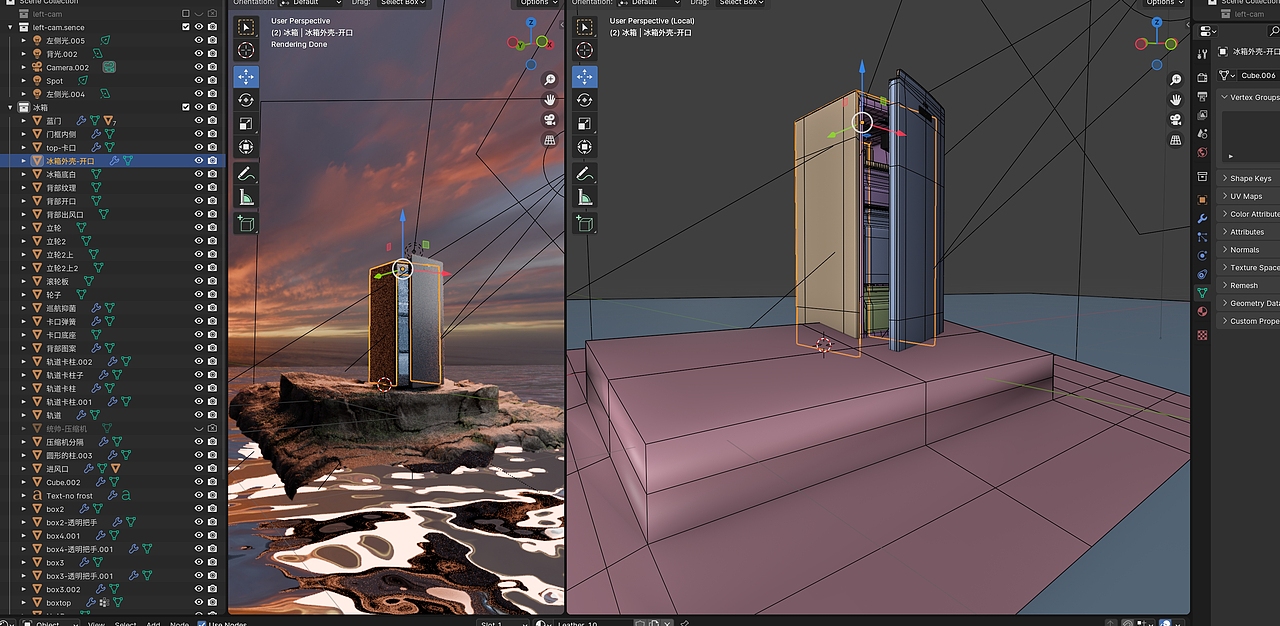Toggle render camera icon for Camera.002

pos(212,67)
